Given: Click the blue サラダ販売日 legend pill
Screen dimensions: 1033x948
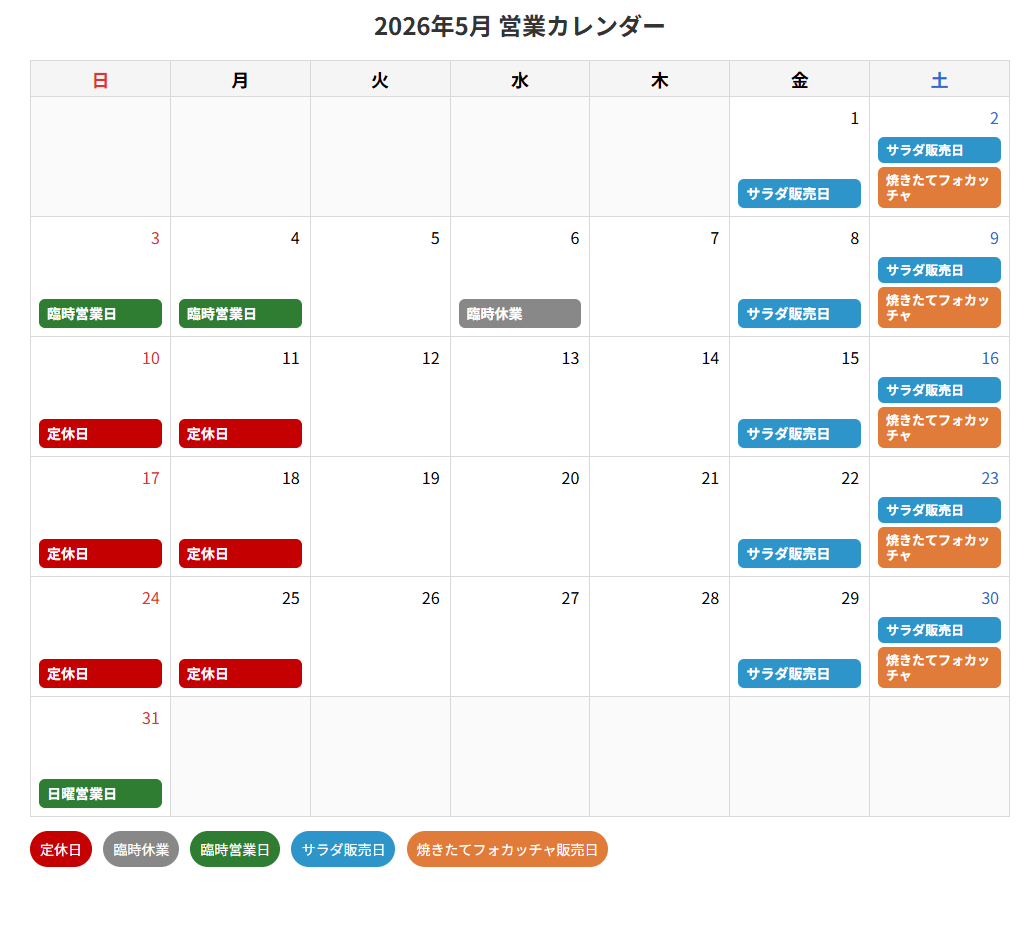Looking at the screenshot, I should pyautogui.click(x=343, y=849).
